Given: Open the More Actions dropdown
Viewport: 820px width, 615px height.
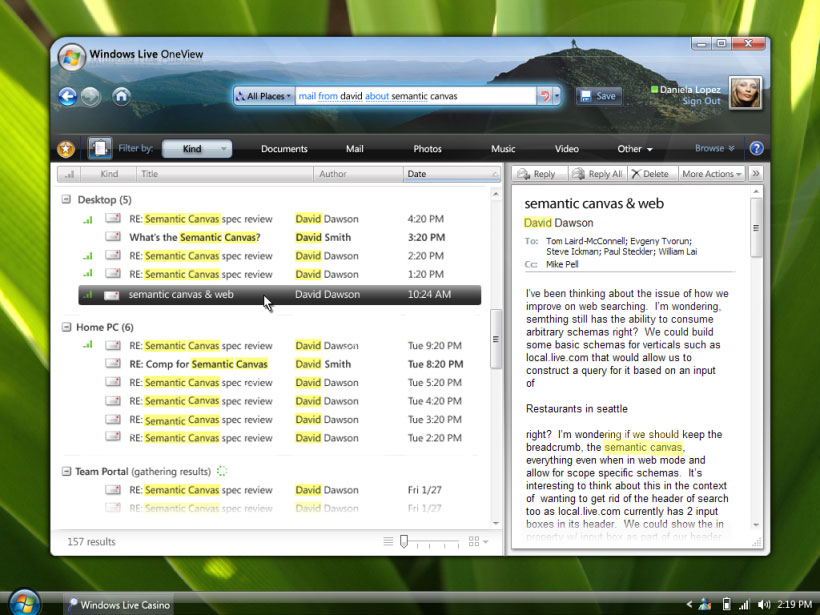Looking at the screenshot, I should (712, 174).
